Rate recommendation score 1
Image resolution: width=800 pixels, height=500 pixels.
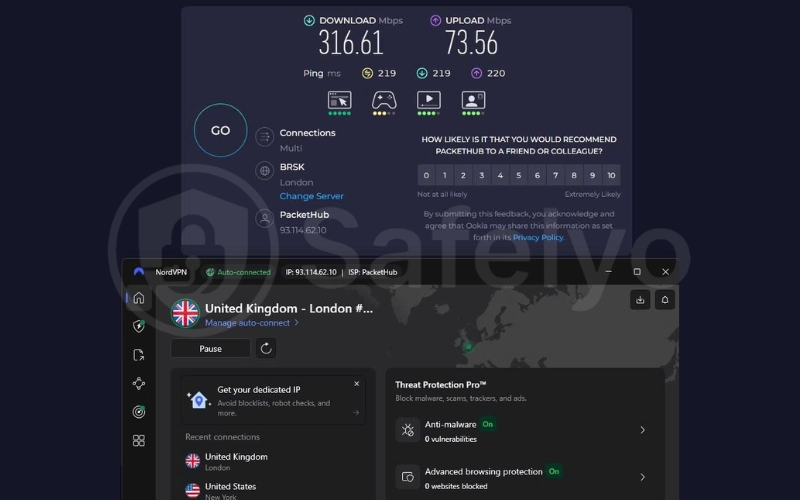click(x=444, y=175)
